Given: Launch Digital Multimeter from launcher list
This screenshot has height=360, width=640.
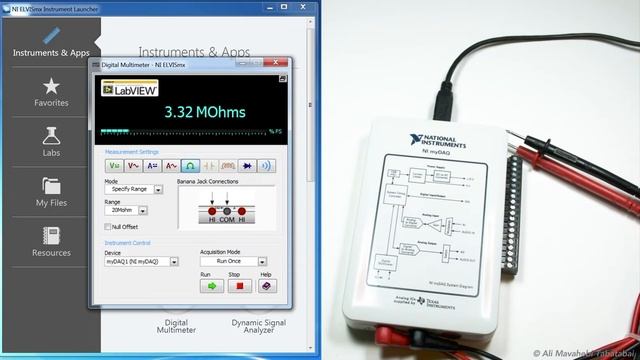Looking at the screenshot, I should (176, 326).
